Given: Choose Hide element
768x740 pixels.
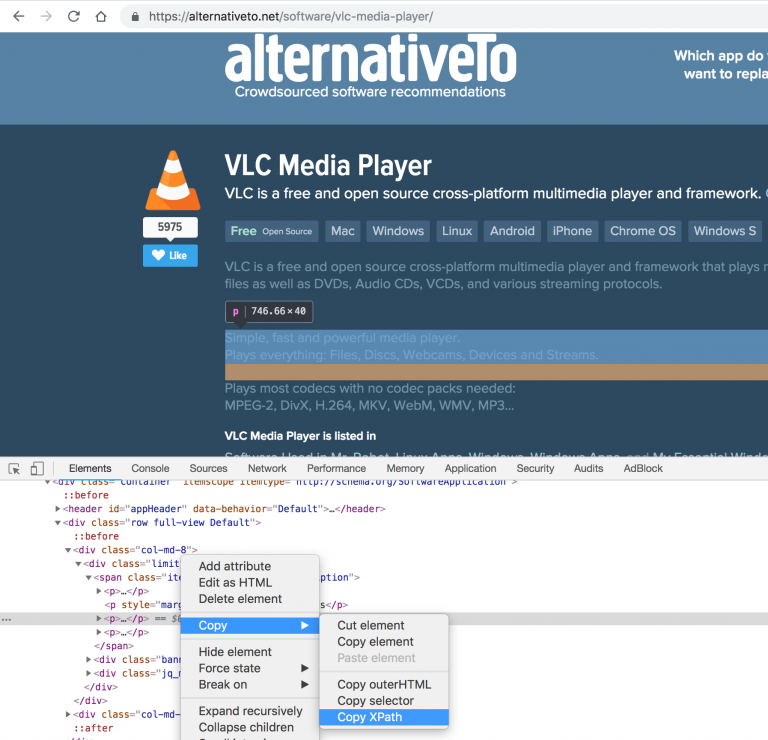Looking at the screenshot, I should (x=250, y=652).
